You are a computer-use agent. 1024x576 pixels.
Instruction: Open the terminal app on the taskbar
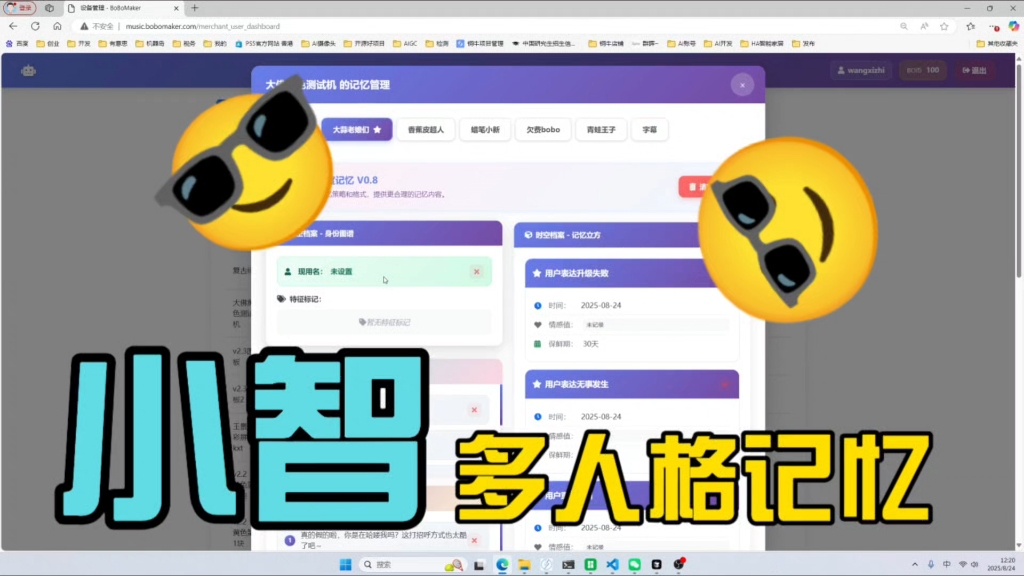pyautogui.click(x=568, y=565)
